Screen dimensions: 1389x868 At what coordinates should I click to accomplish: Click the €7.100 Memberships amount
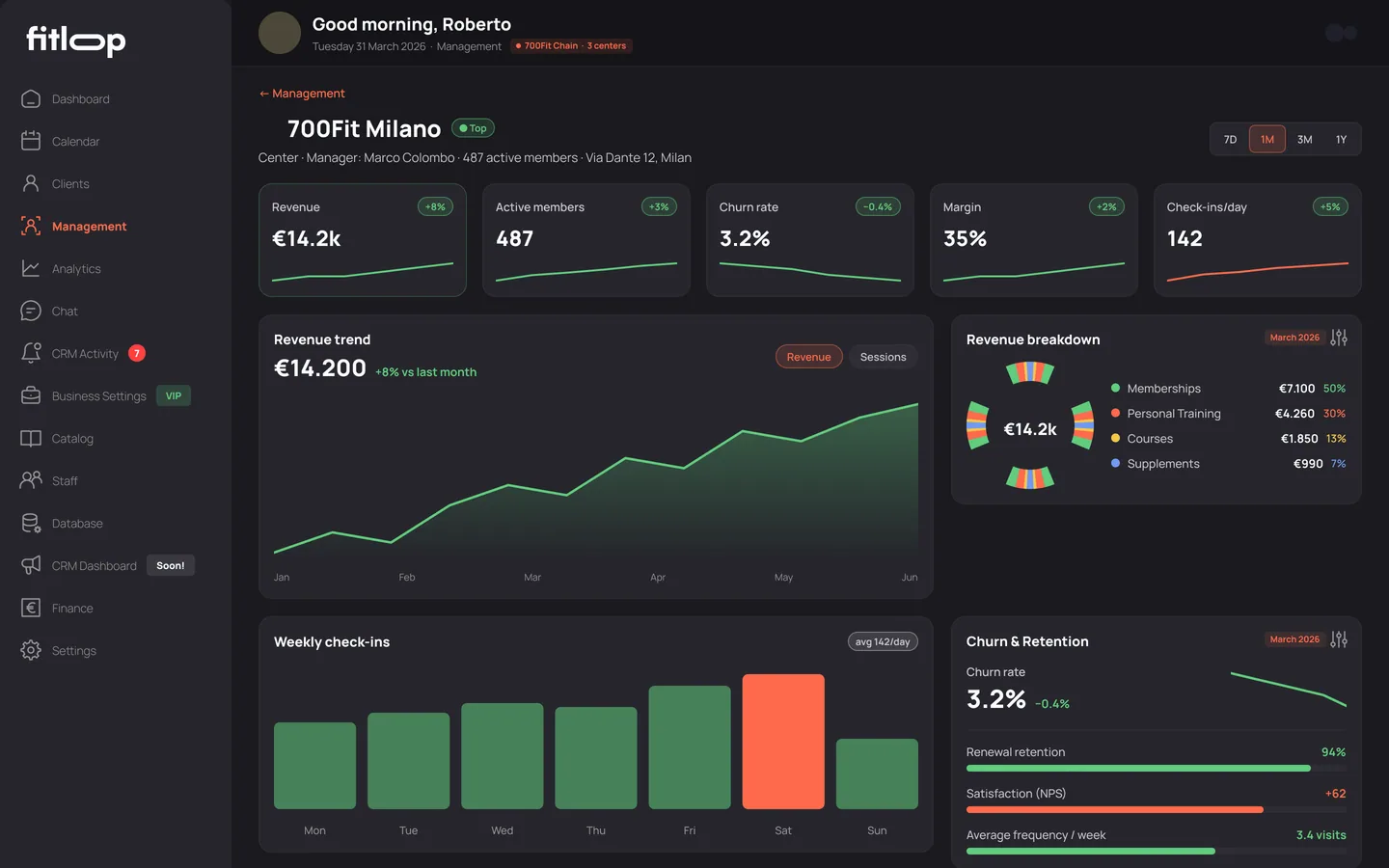click(1296, 388)
